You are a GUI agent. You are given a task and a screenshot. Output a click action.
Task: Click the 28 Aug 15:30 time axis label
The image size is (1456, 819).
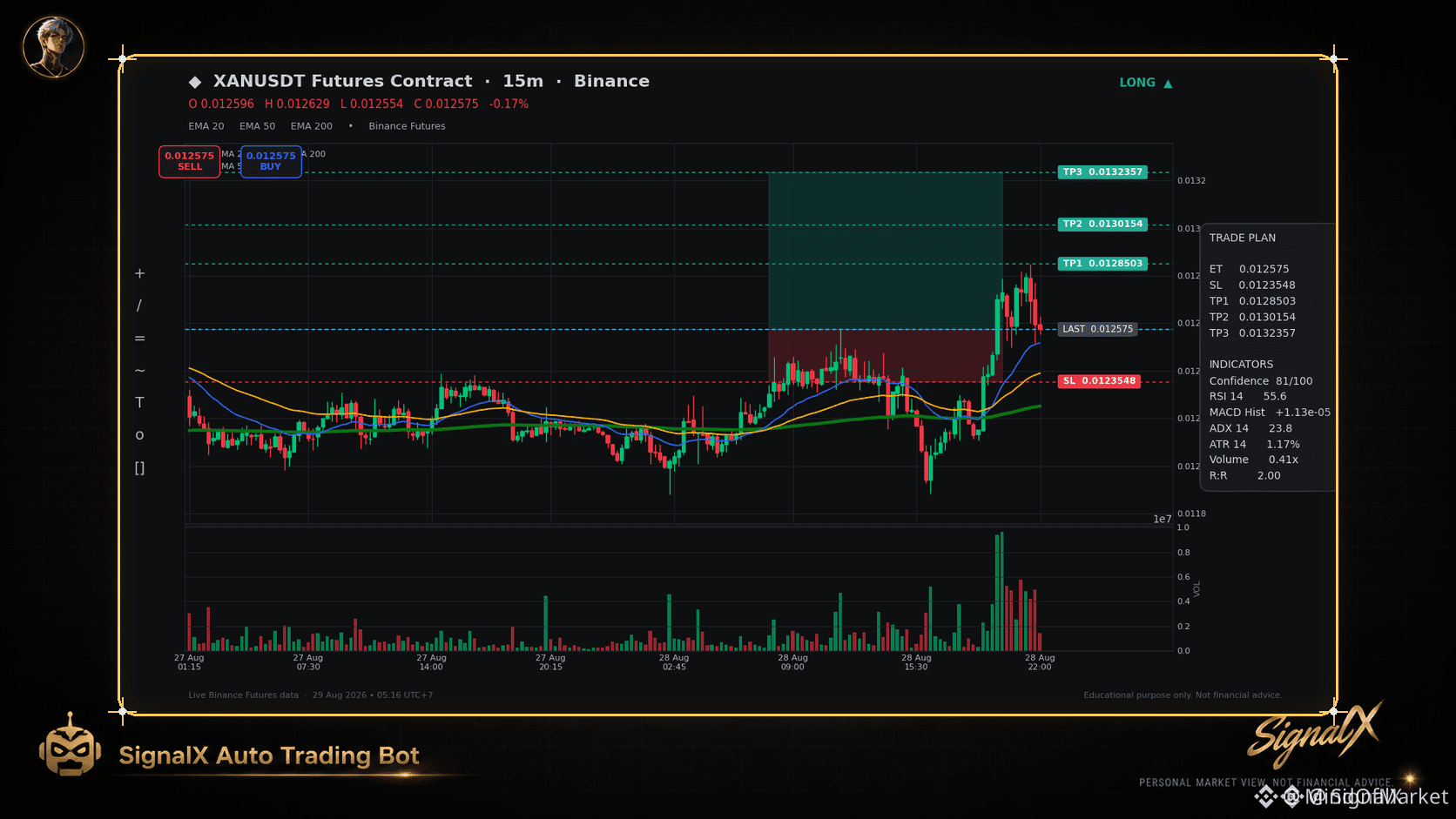(916, 662)
